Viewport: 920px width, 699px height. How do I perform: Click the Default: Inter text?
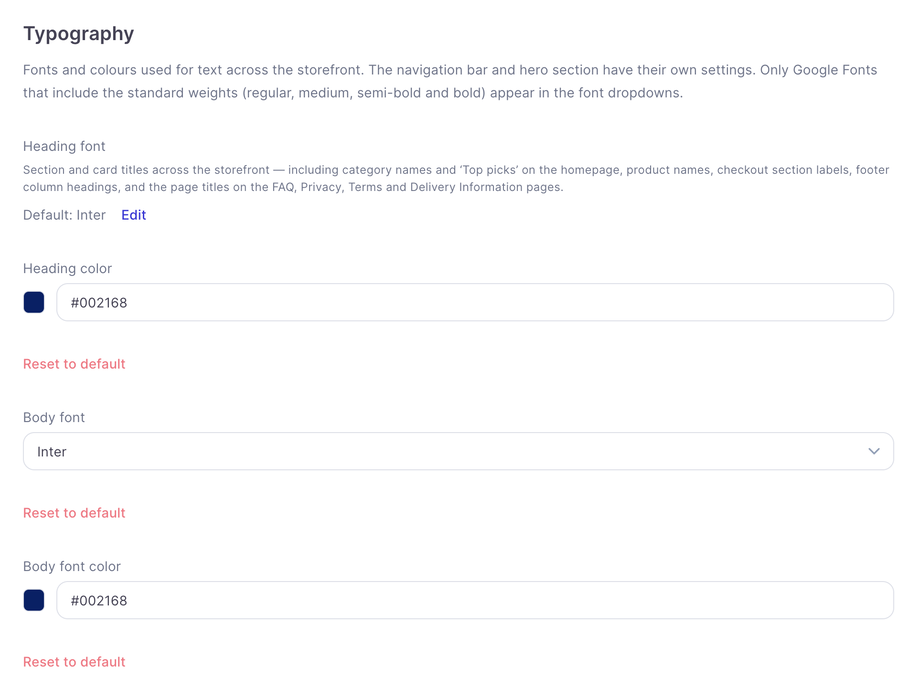[x=65, y=215]
